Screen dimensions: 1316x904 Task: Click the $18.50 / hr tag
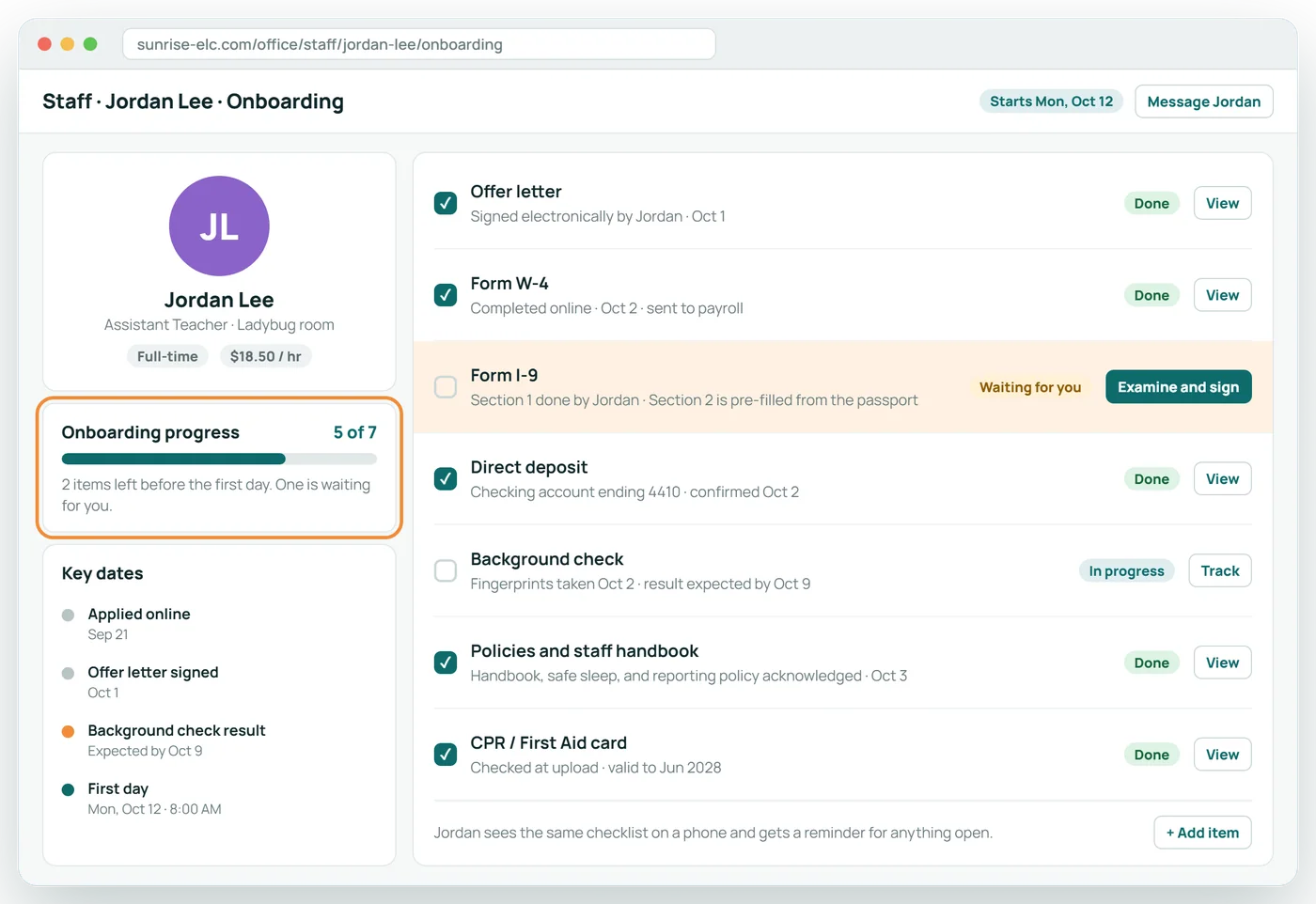click(266, 356)
